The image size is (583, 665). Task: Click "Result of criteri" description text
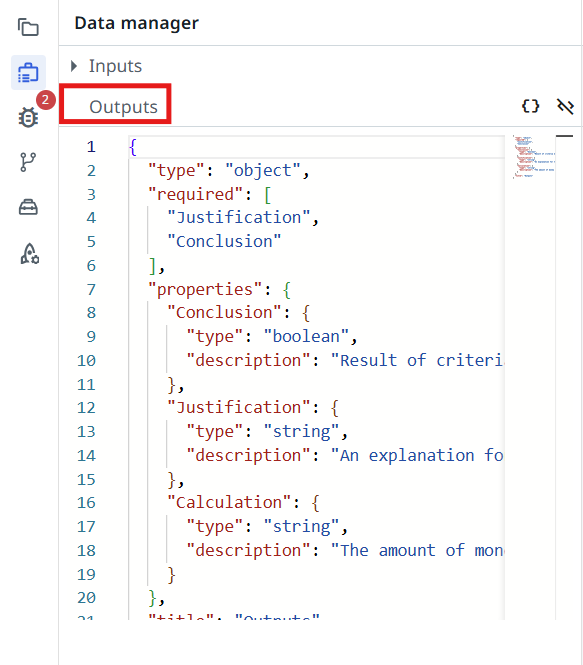(418, 360)
